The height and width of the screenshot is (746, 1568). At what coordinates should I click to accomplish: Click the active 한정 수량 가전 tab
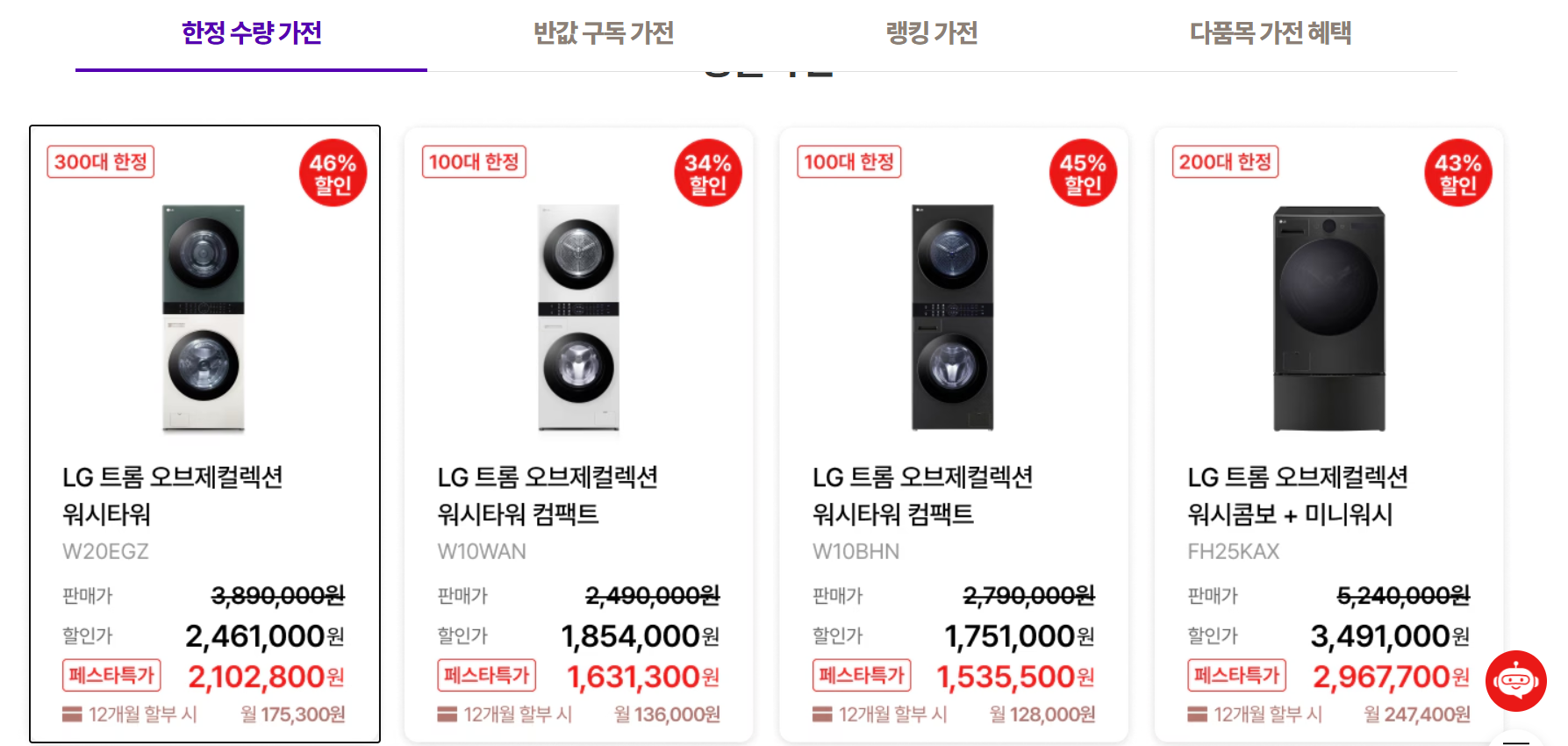(251, 33)
